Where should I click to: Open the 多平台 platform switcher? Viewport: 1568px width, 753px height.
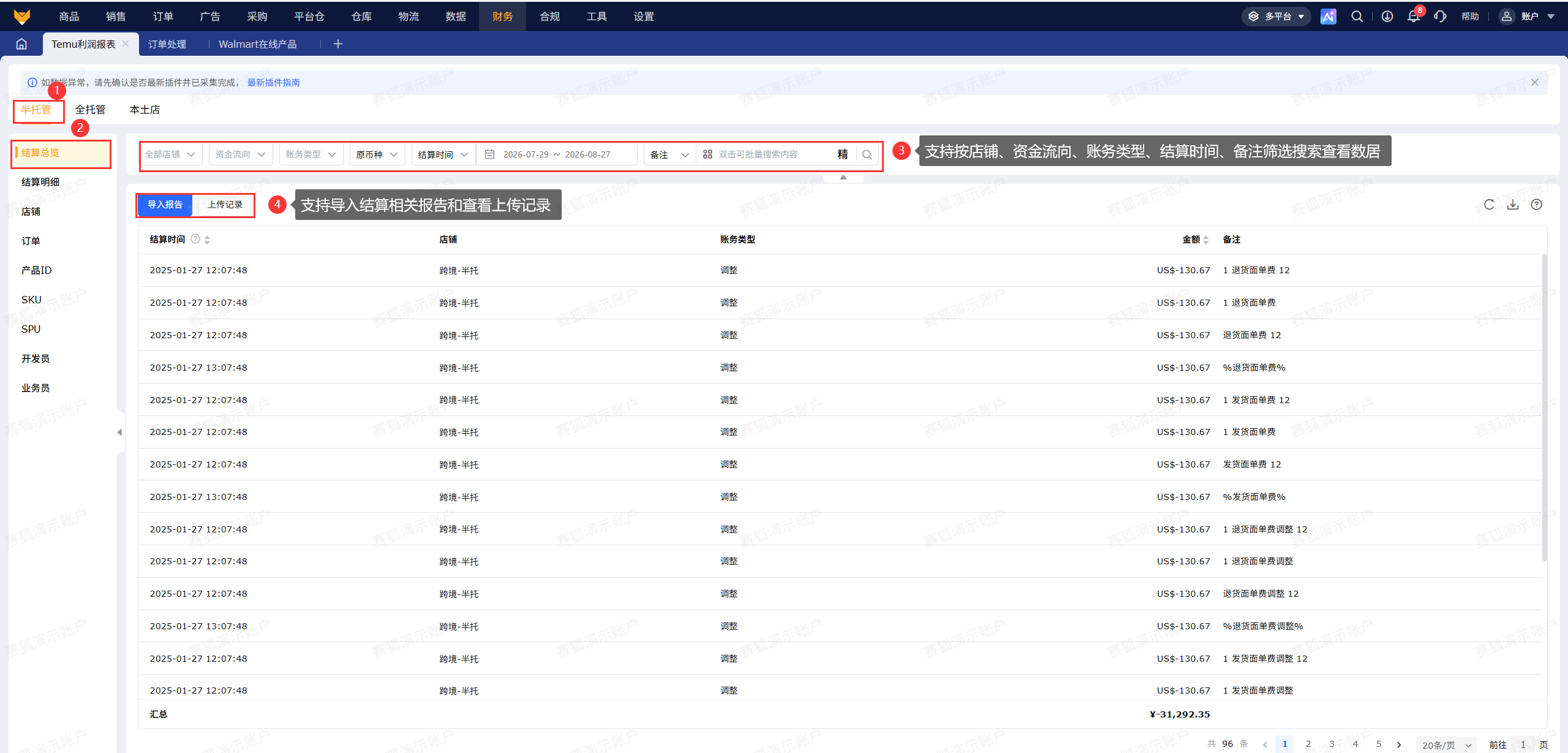point(1277,17)
